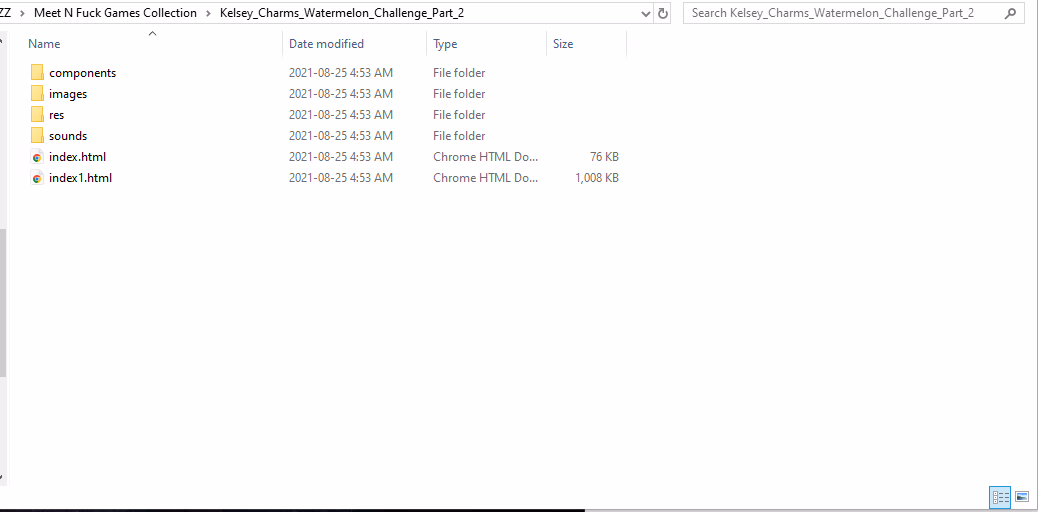Click the magnifying glass search icon
Image resolution: width=1038 pixels, height=512 pixels.
1011,13
